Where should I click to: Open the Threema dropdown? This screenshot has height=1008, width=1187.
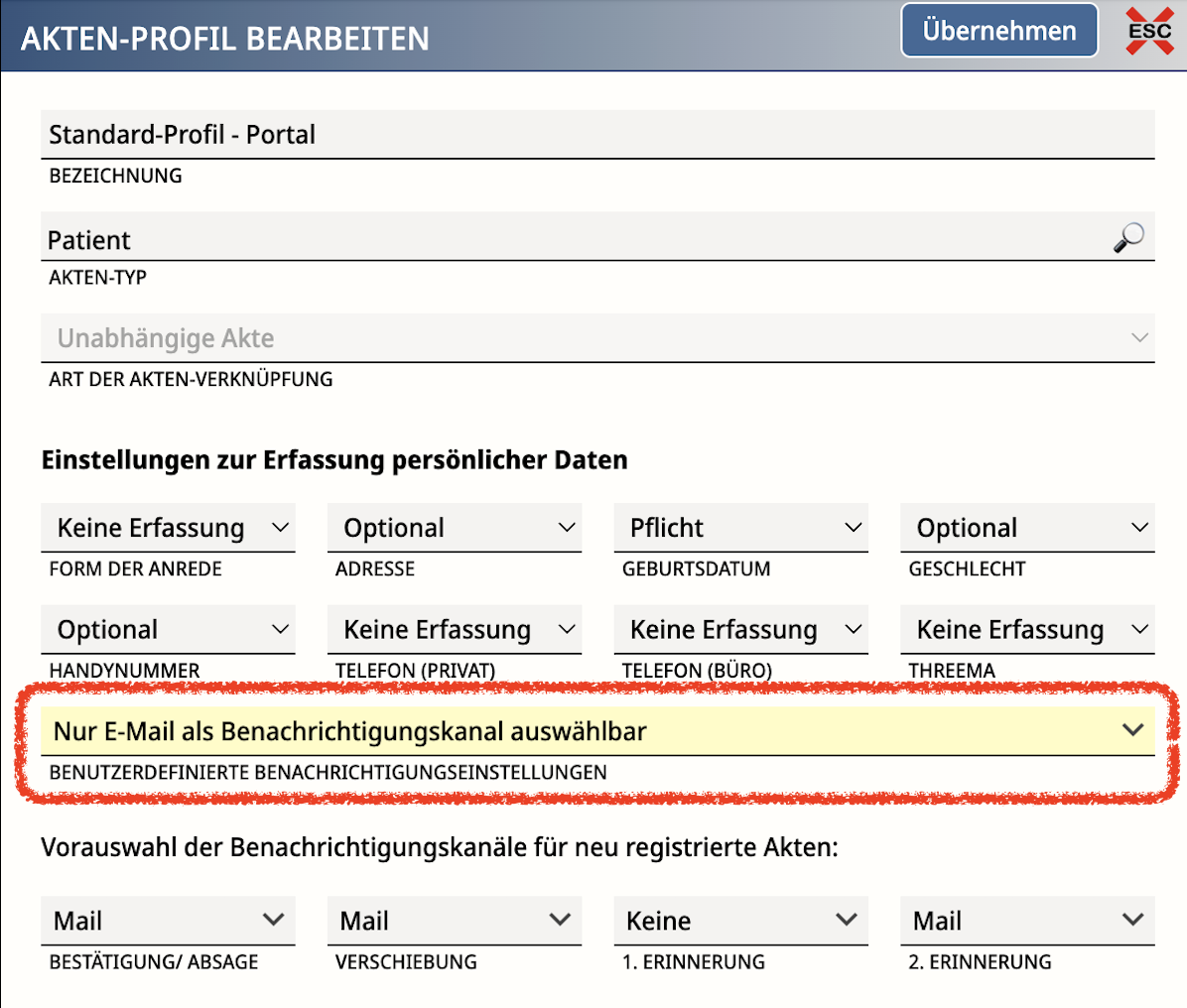[x=1027, y=630]
